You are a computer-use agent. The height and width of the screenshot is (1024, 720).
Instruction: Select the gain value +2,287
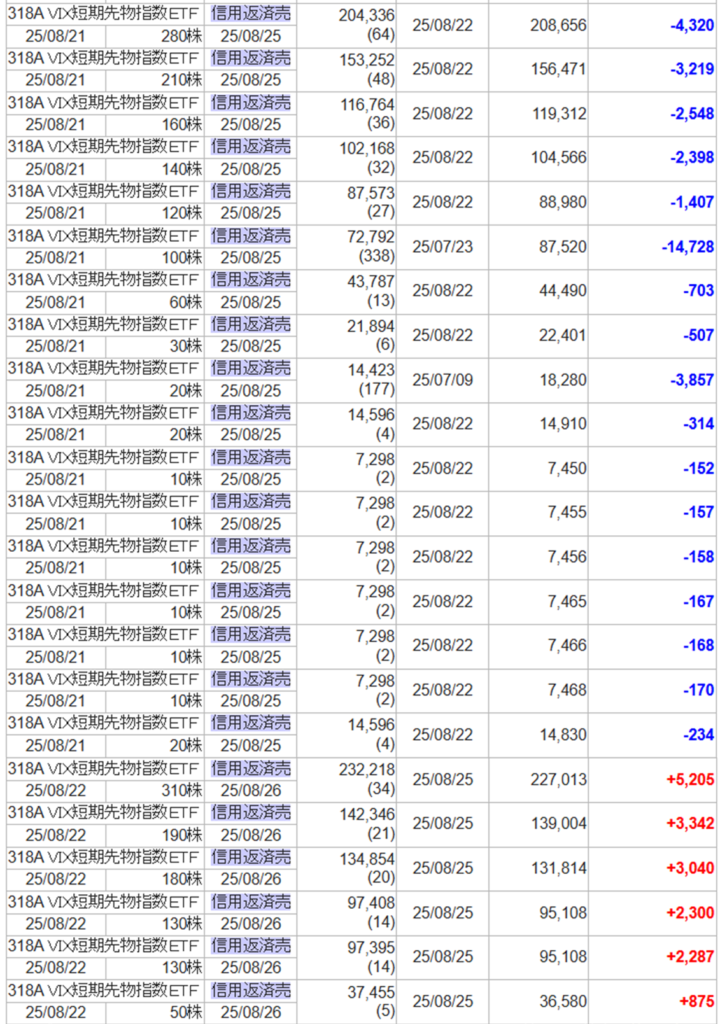690,956
